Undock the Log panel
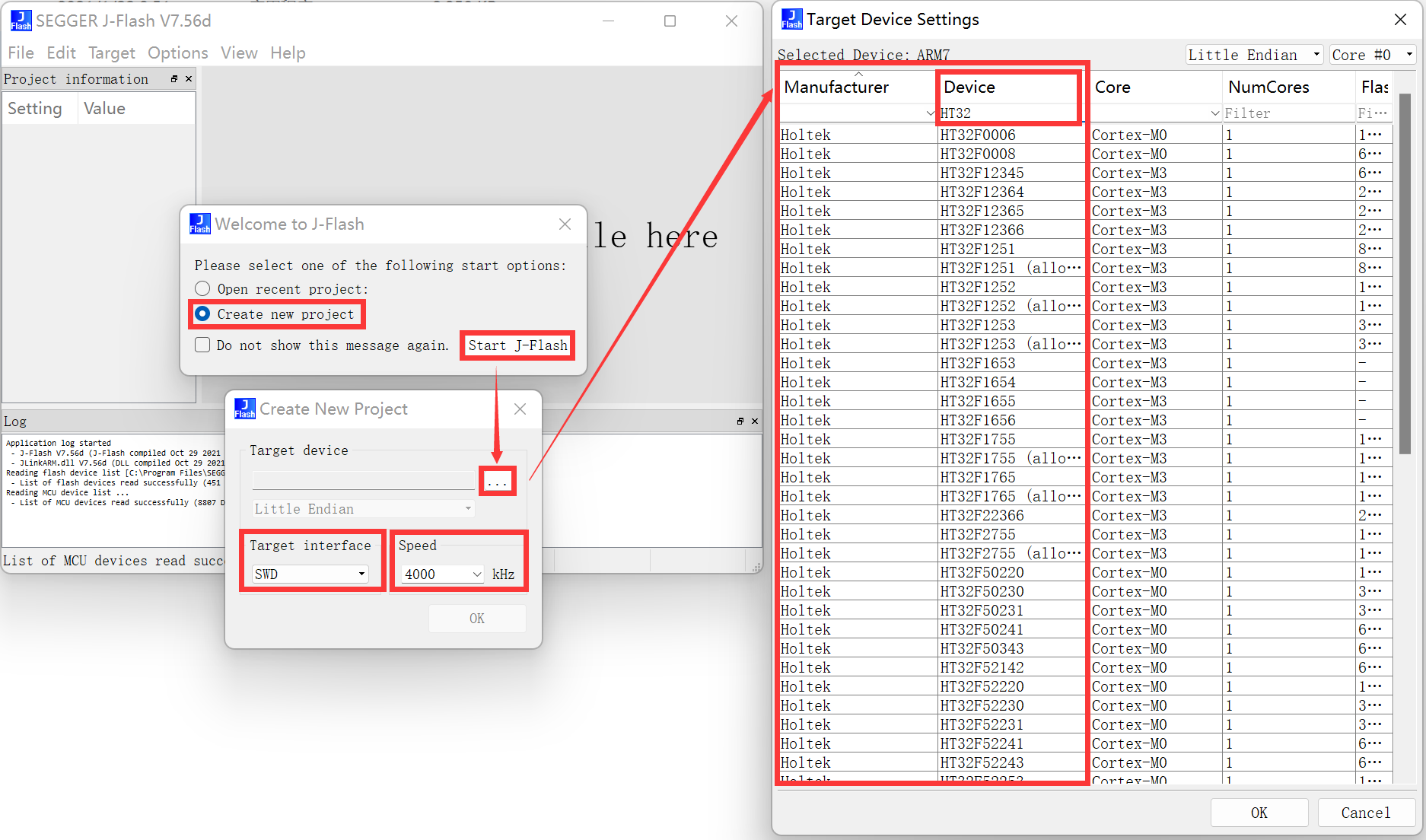Screen dimensions: 1426x840 (x=740, y=421)
